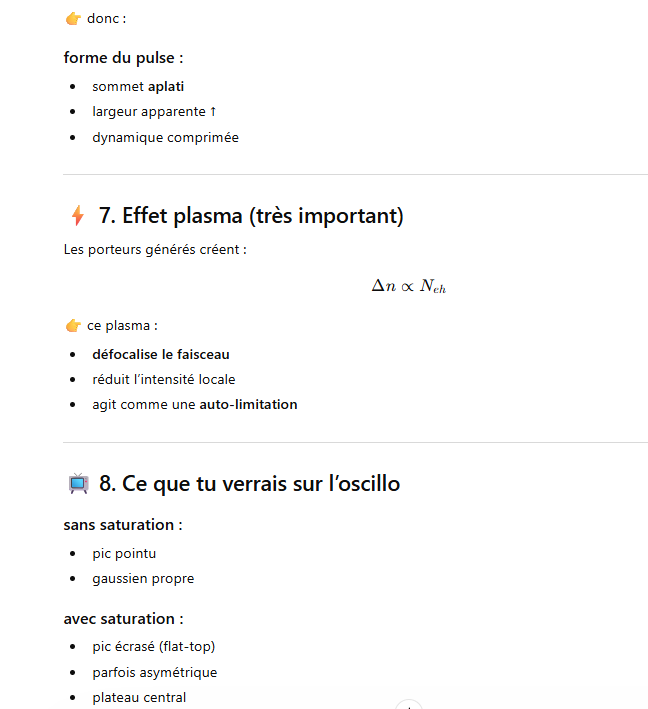This screenshot has height=709, width=648.
Task: Click bullet text "défocalise le faisceau"
Action: point(161,354)
